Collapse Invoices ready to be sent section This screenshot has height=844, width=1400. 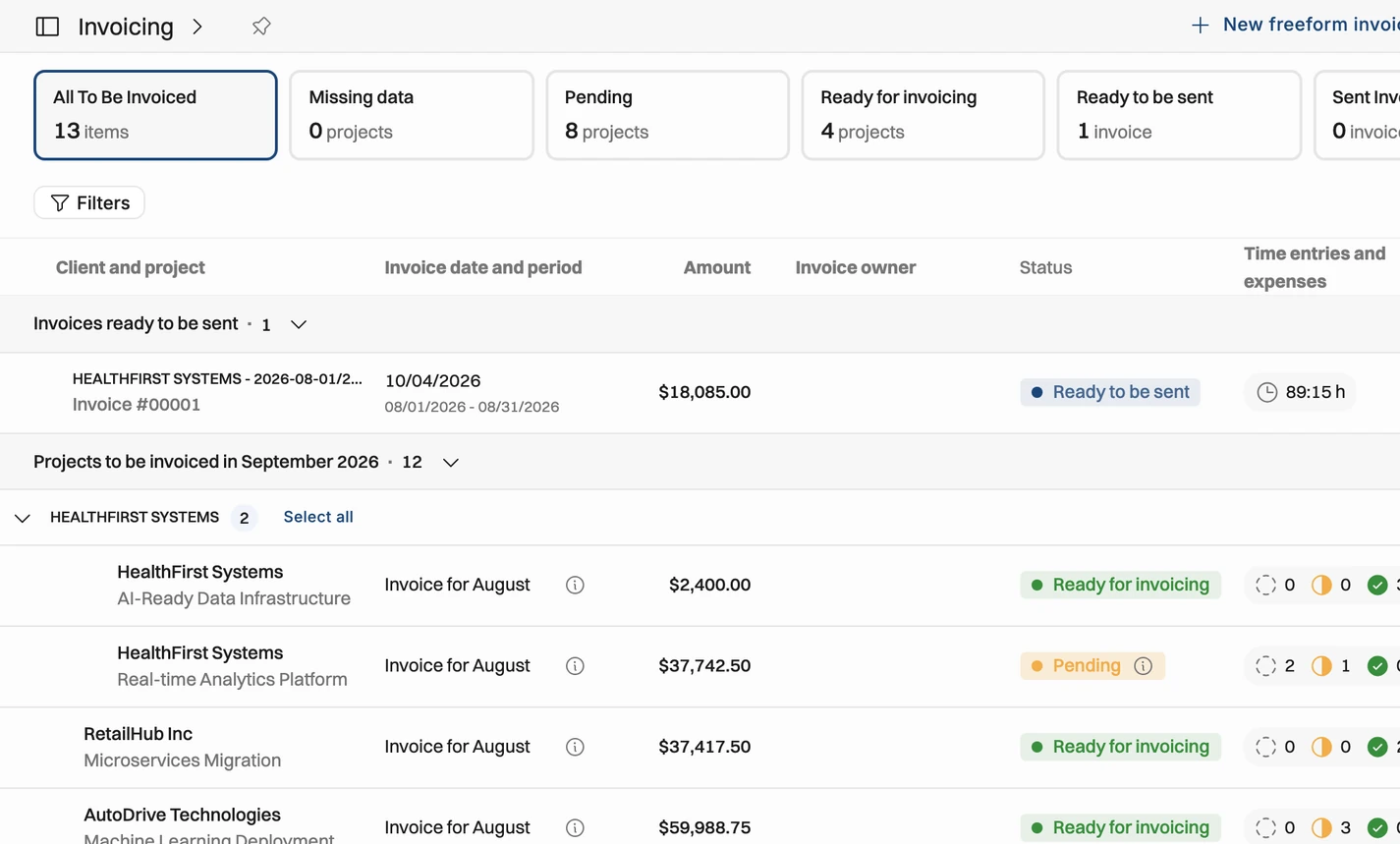tap(299, 324)
